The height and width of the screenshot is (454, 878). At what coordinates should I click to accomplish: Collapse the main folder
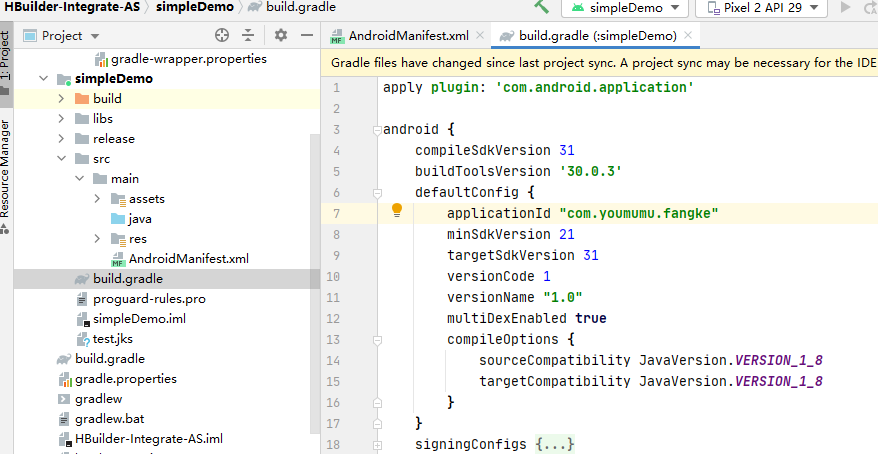[x=80, y=179]
